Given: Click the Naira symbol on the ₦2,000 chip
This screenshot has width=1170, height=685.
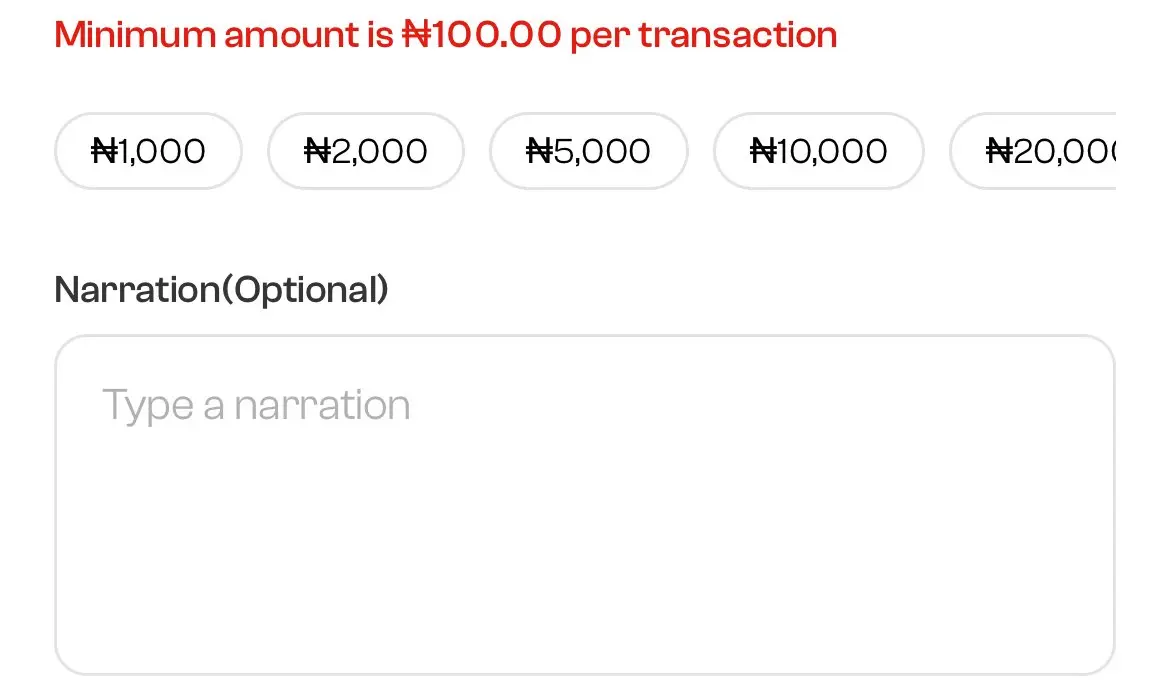Looking at the screenshot, I should 317,151.
